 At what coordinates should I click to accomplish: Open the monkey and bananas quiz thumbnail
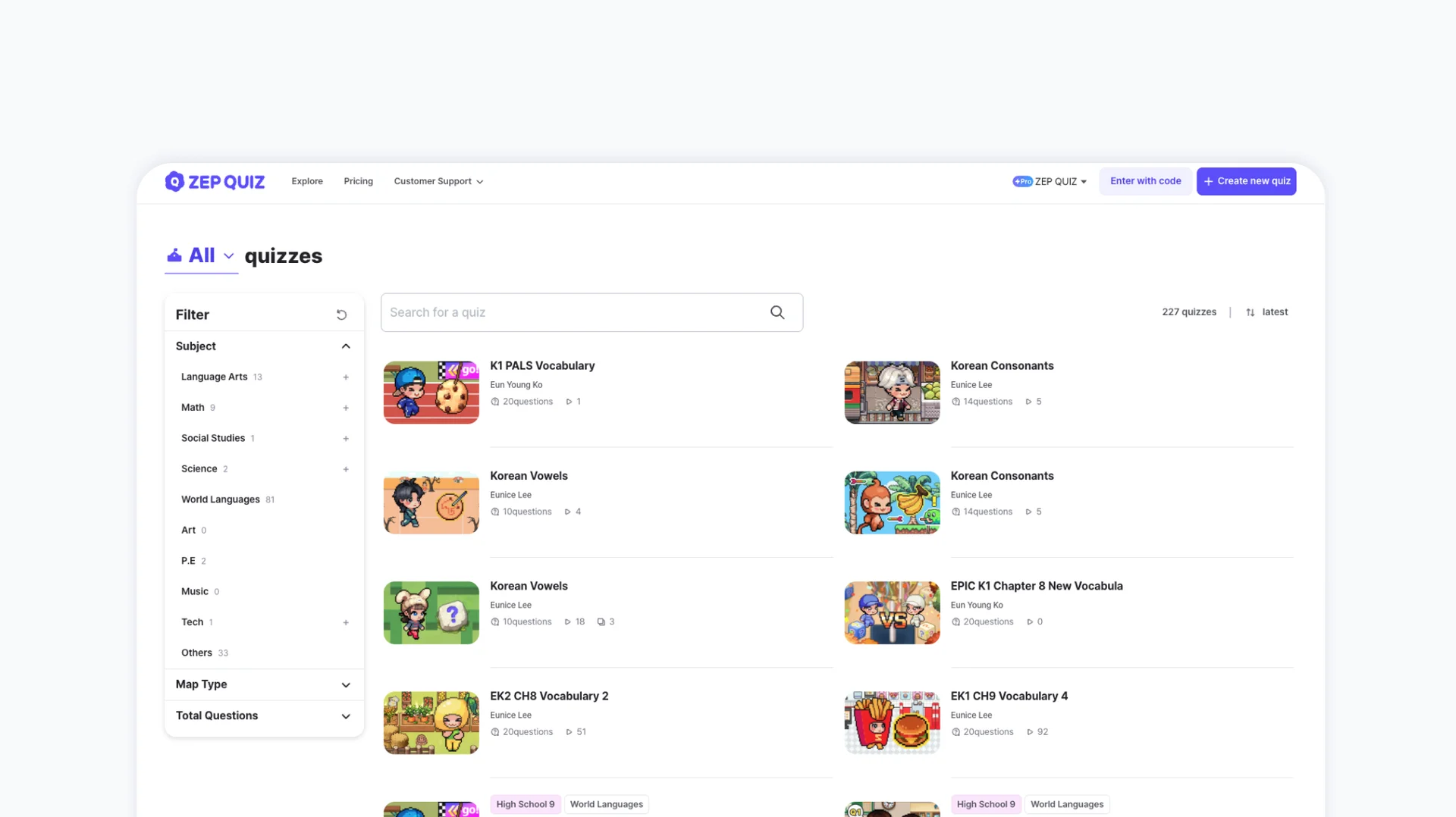[x=892, y=503]
